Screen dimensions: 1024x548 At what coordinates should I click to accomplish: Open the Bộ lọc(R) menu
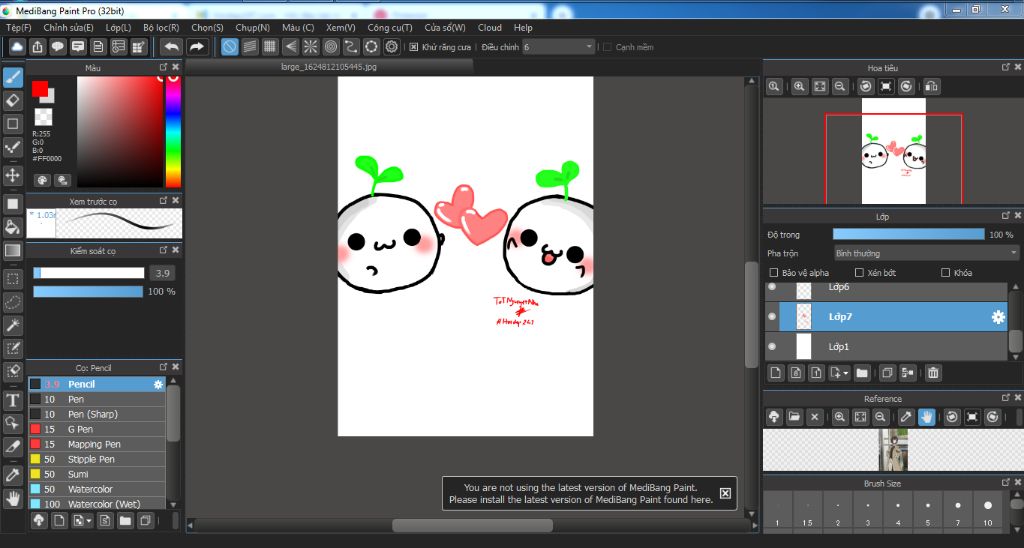pyautogui.click(x=161, y=27)
